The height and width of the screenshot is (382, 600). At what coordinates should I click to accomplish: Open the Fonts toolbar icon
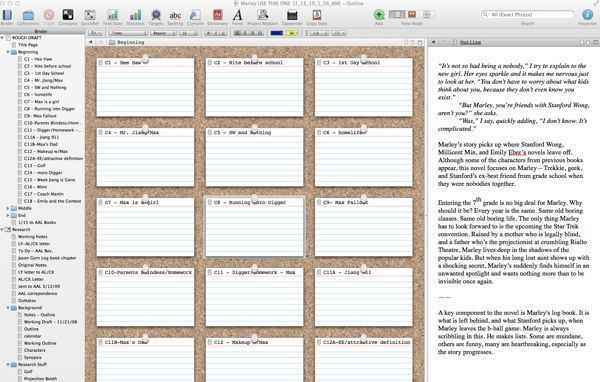(x=237, y=15)
